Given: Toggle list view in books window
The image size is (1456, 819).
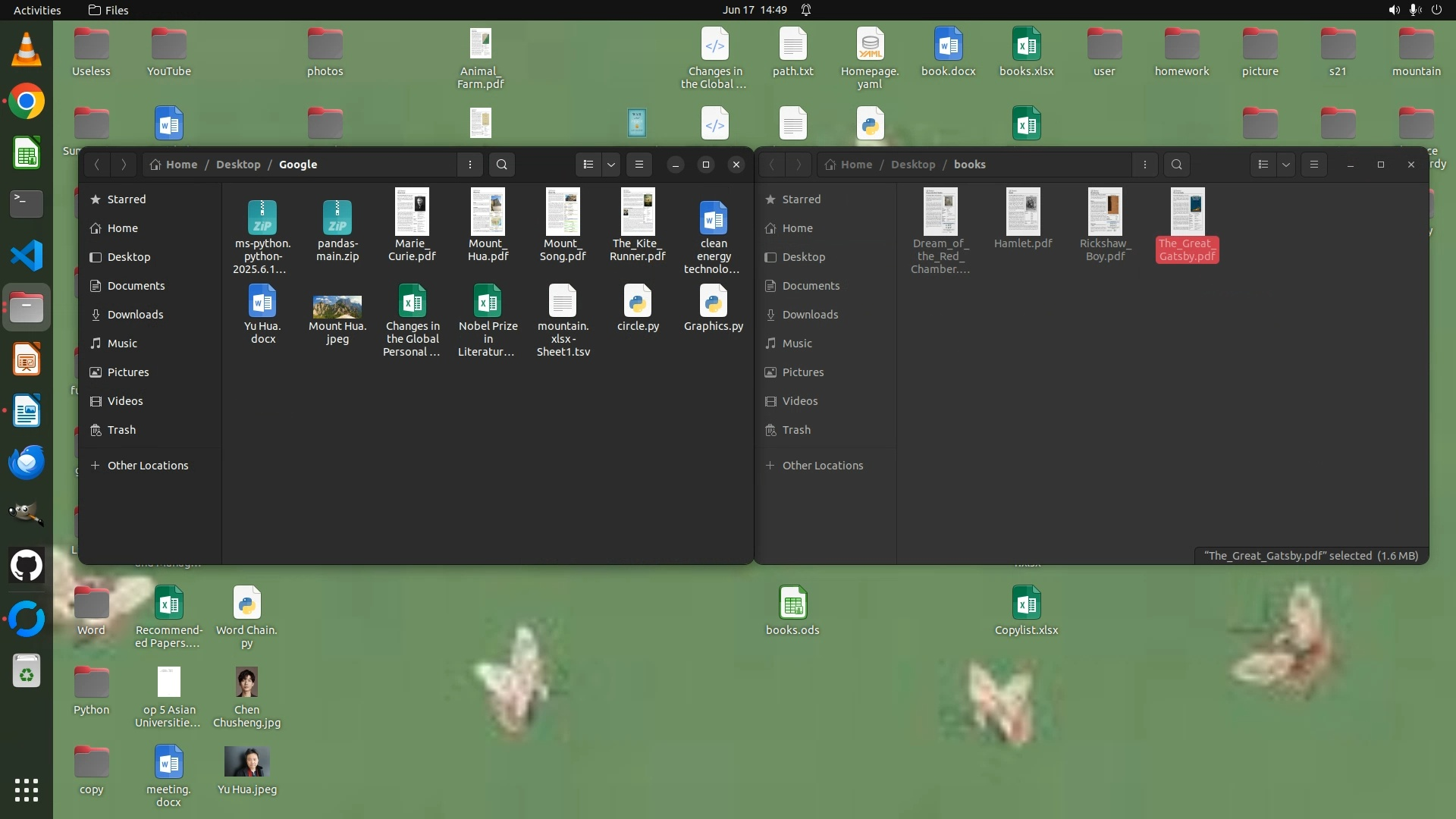Looking at the screenshot, I should click(x=1263, y=165).
